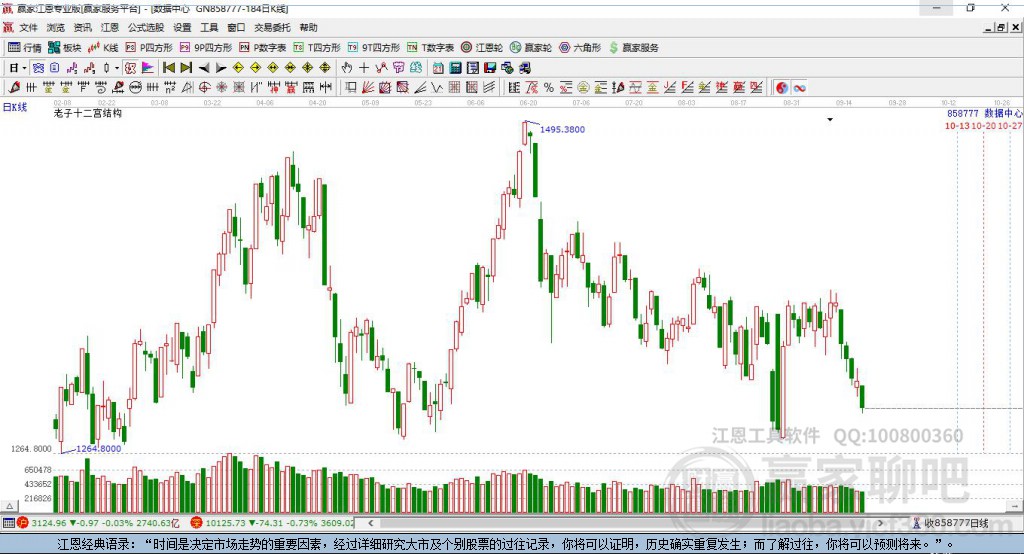
Task: Click the 行情 toolbar button
Action: coord(25,48)
